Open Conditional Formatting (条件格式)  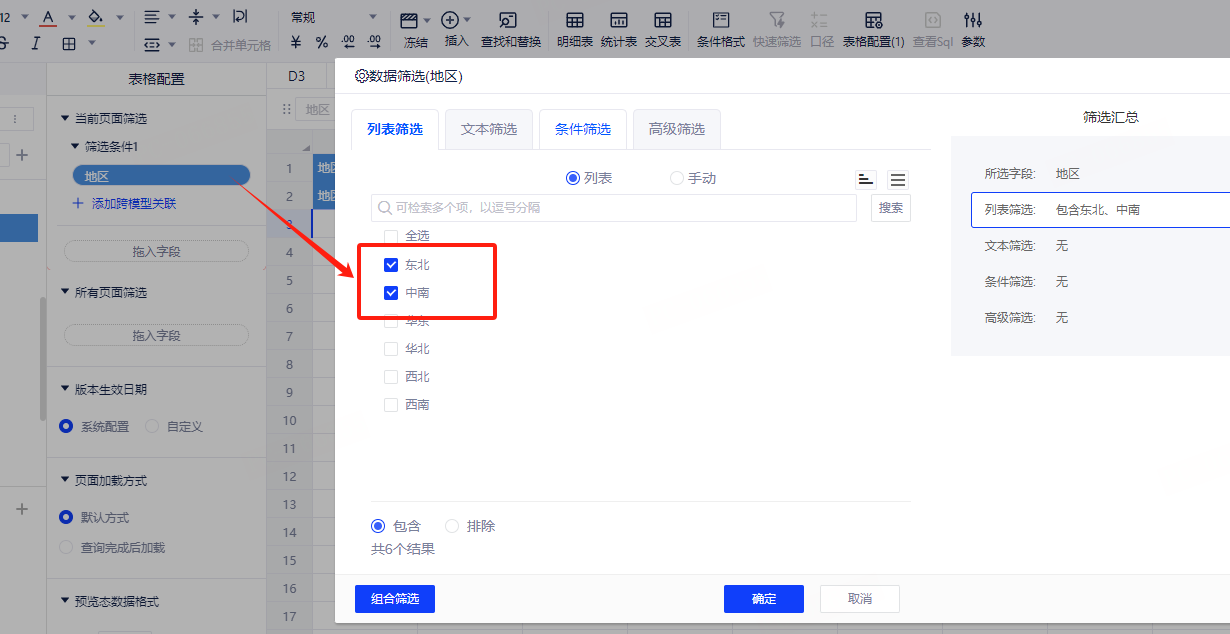[720, 29]
